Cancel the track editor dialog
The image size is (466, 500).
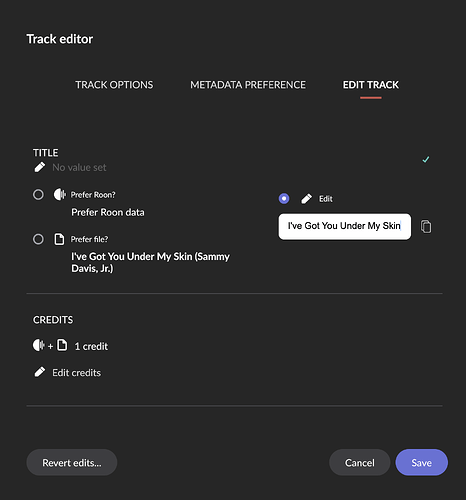coord(360,462)
